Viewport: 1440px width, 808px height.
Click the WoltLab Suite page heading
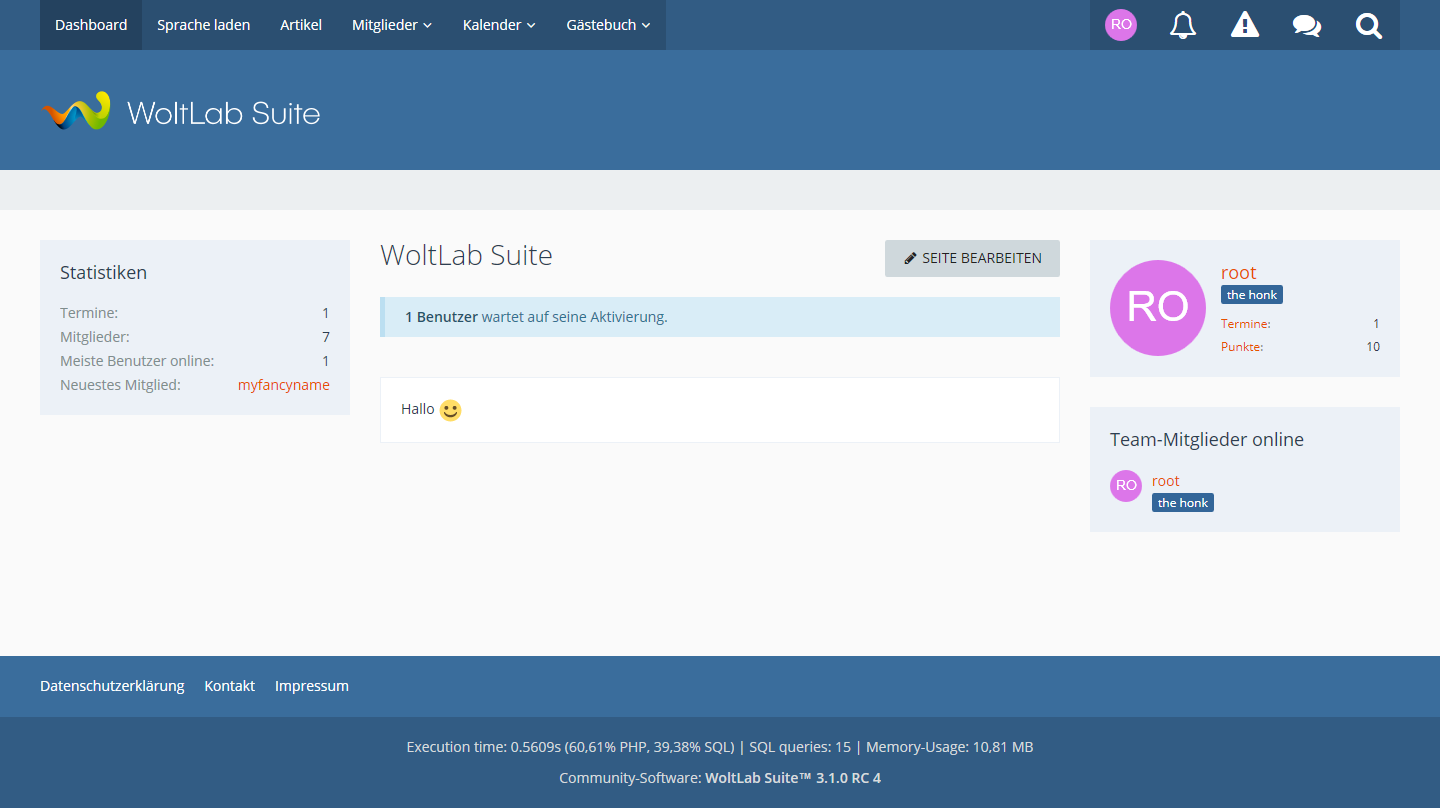466,255
